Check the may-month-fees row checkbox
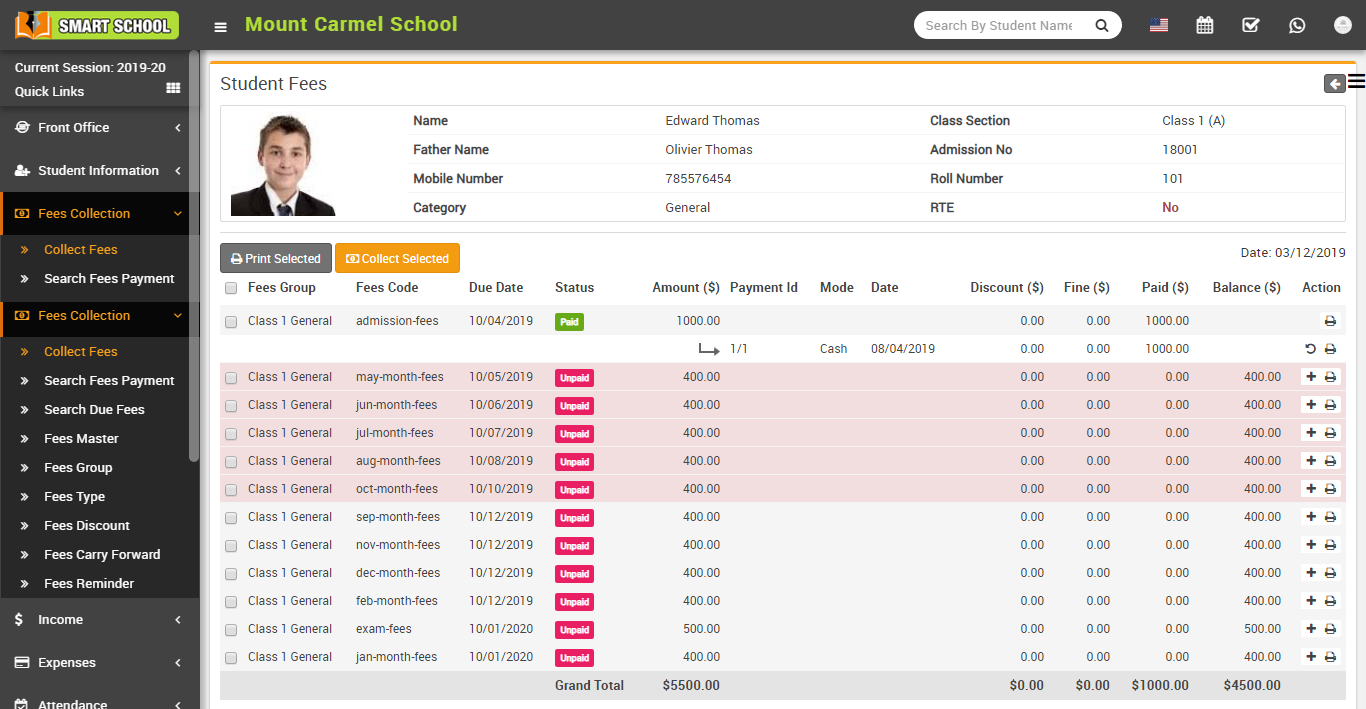 (231, 378)
